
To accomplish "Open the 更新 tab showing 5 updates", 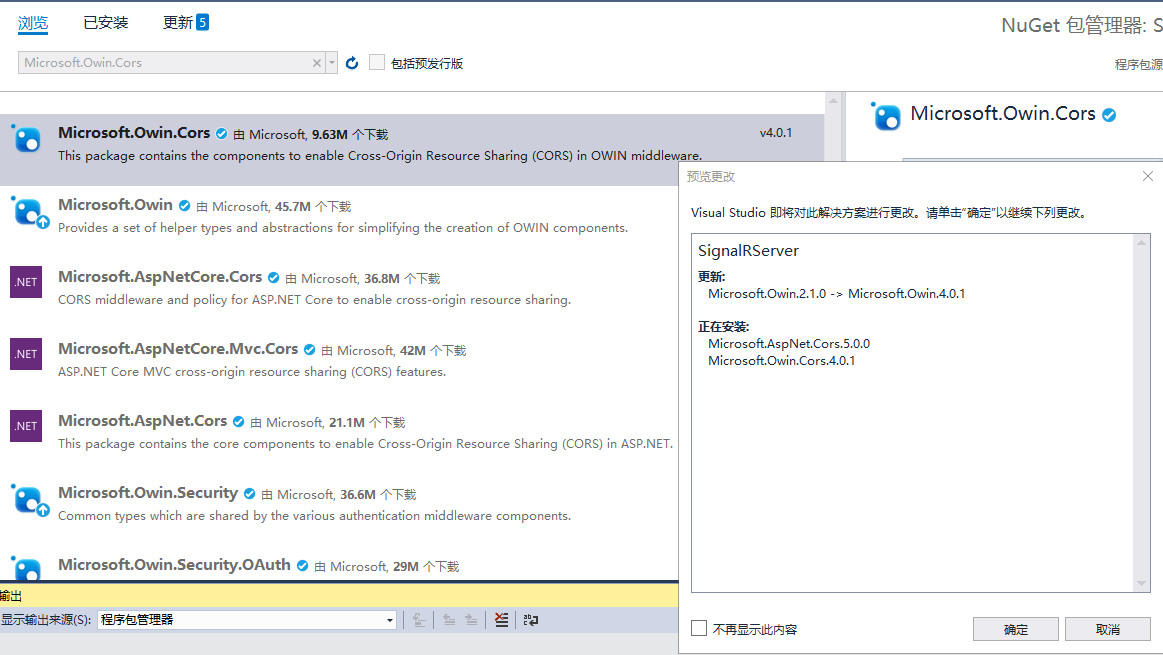I will [x=178, y=22].
